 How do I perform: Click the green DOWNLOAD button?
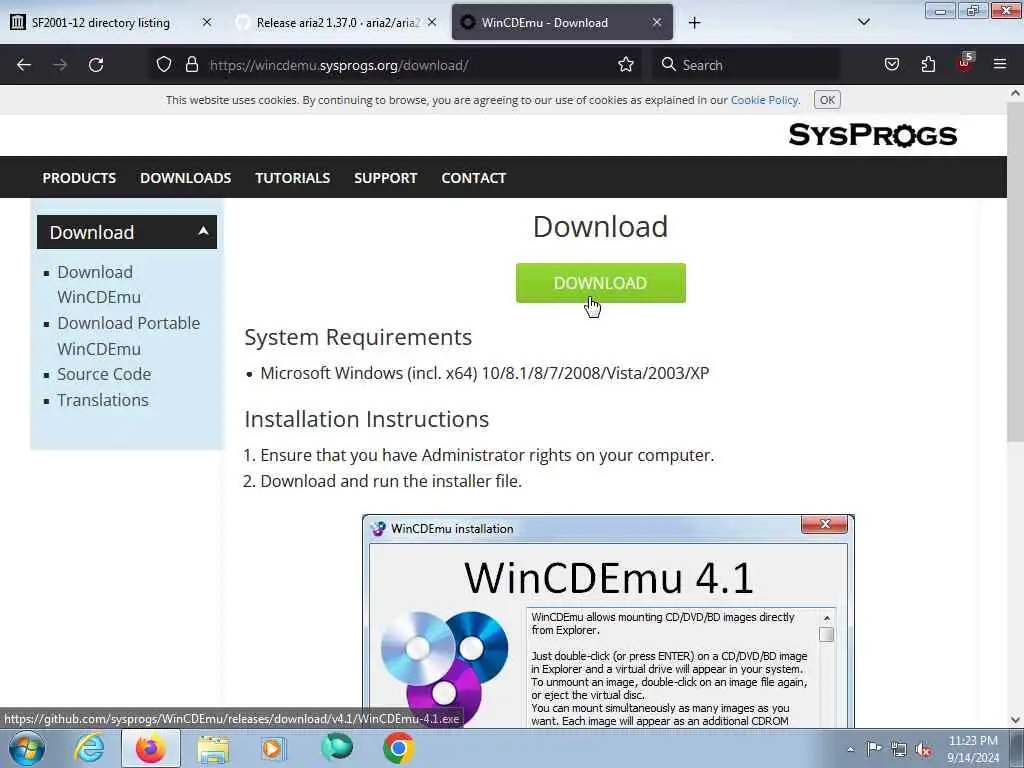(600, 283)
